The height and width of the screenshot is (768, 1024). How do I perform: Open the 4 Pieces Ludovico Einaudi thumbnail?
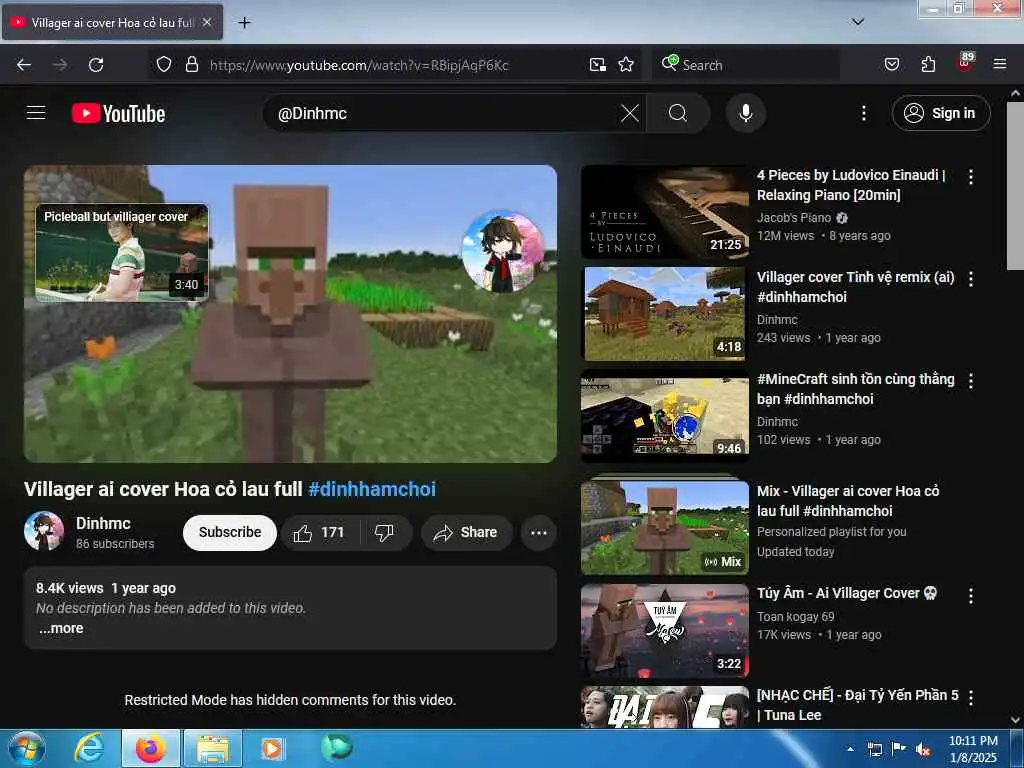pyautogui.click(x=665, y=212)
